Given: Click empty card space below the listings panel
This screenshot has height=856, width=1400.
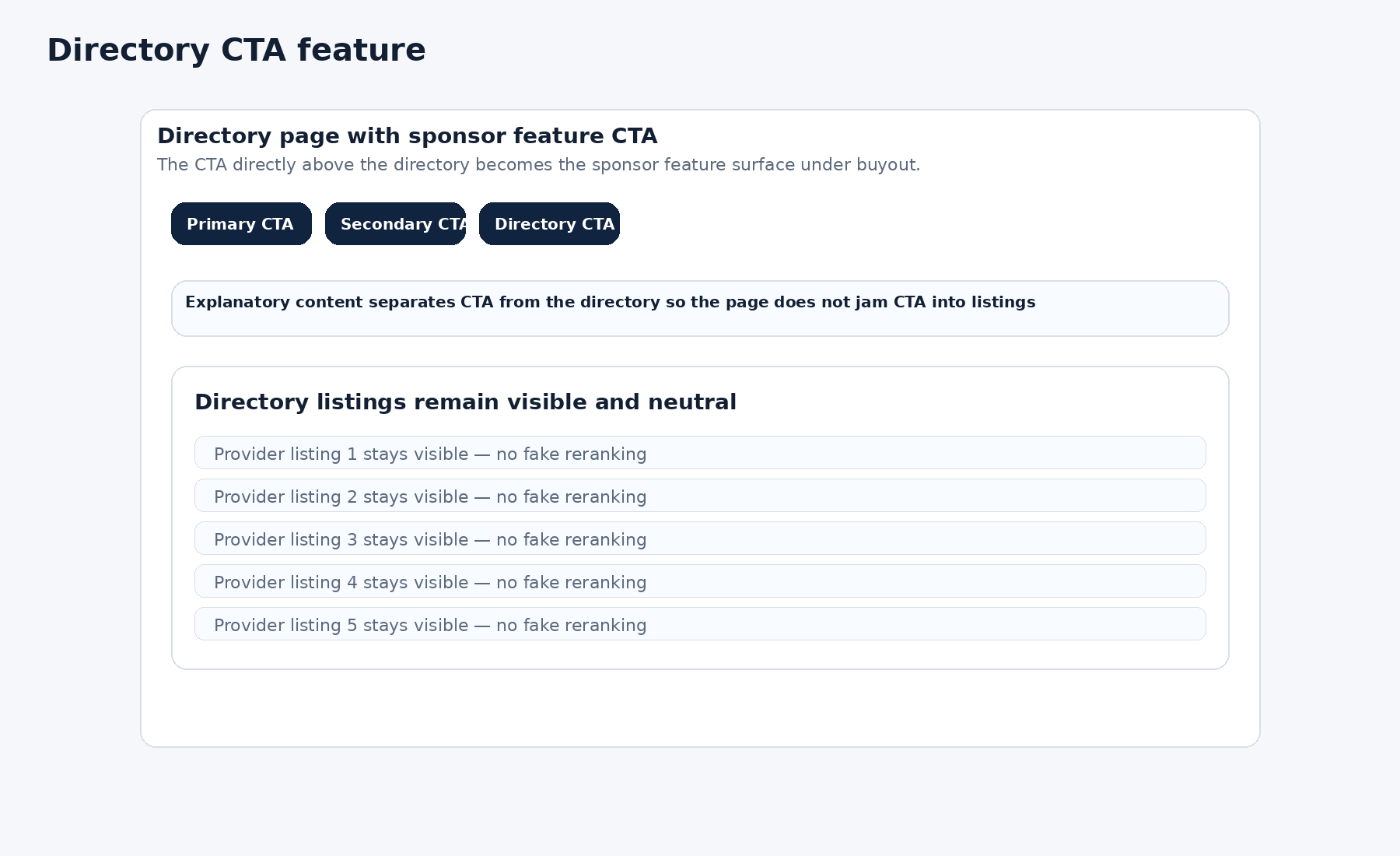Looking at the screenshot, I should click(700, 708).
